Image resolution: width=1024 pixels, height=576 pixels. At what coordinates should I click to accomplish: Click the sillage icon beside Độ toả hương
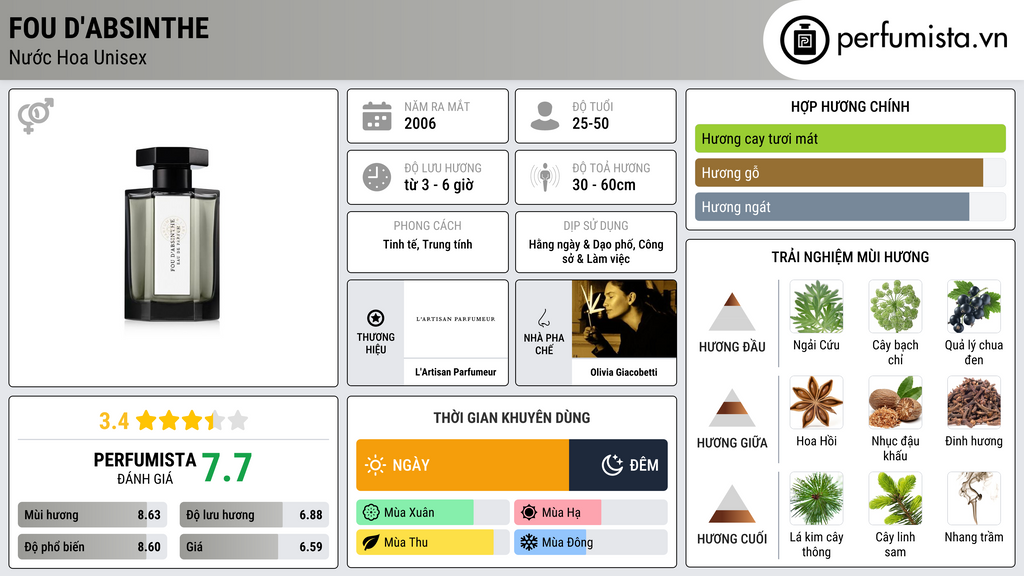pyautogui.click(x=545, y=177)
